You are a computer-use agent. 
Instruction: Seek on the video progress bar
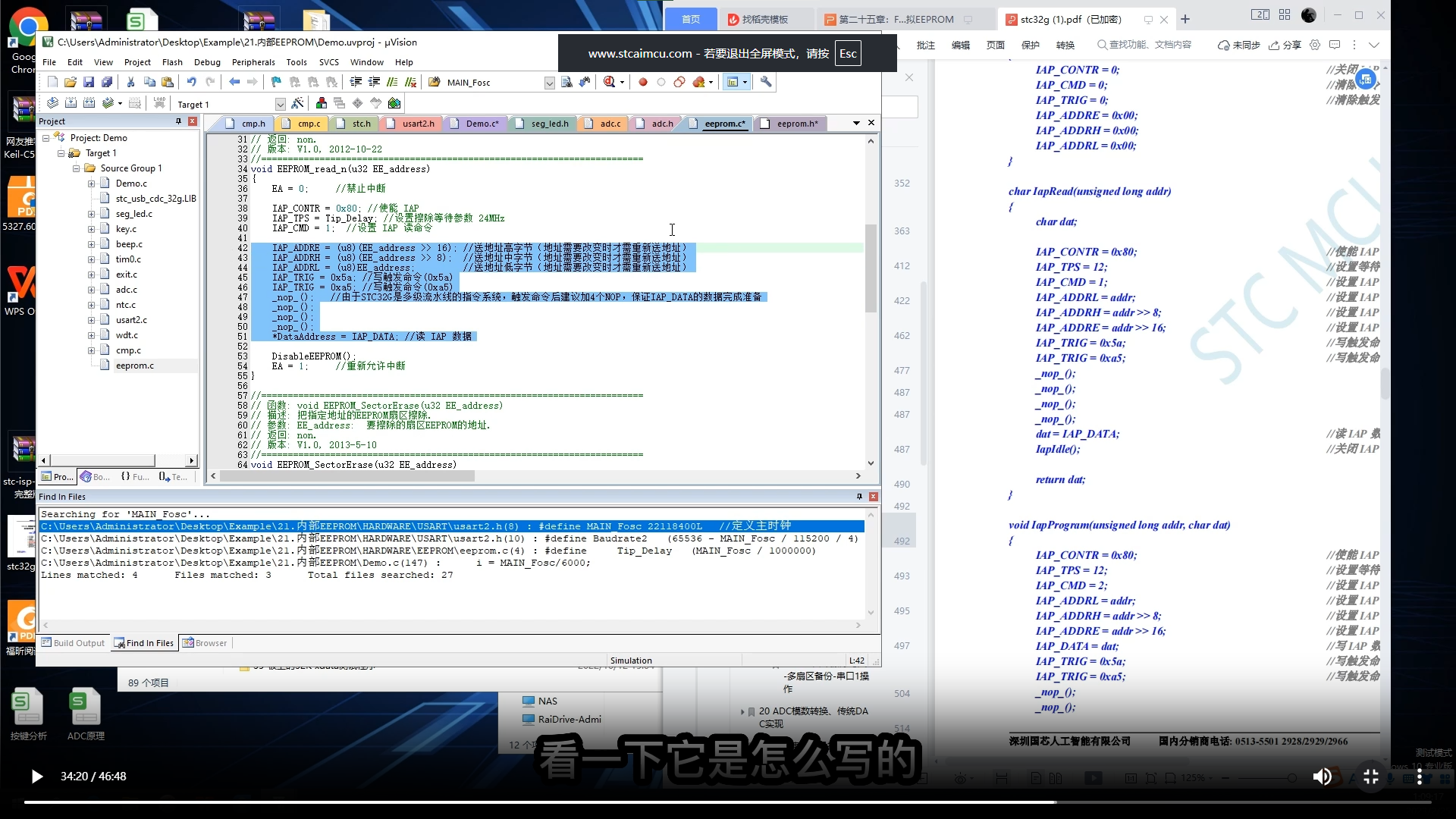[x=728, y=802]
